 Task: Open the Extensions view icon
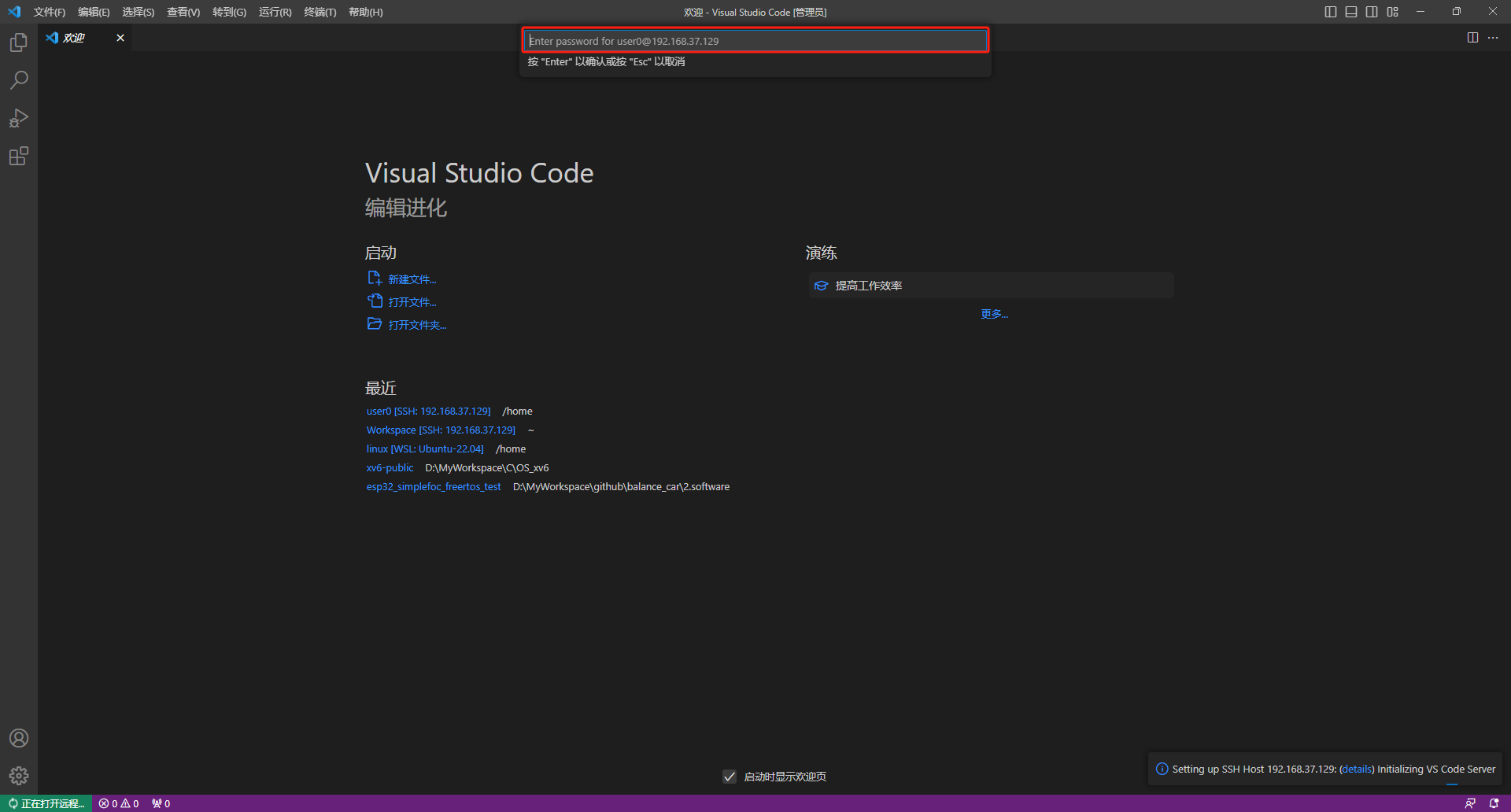[19, 157]
